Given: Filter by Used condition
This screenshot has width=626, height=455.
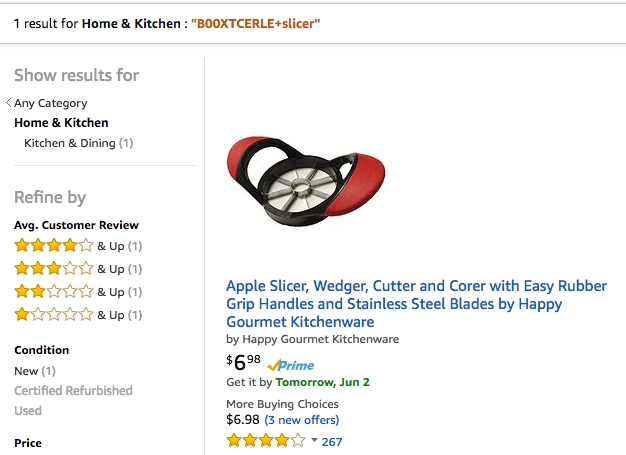Looking at the screenshot, I should [x=28, y=411].
